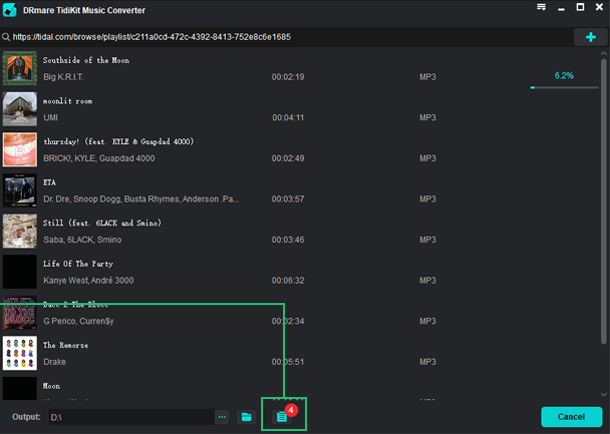Add URL with the plus button
The height and width of the screenshot is (434, 610).
click(x=591, y=37)
